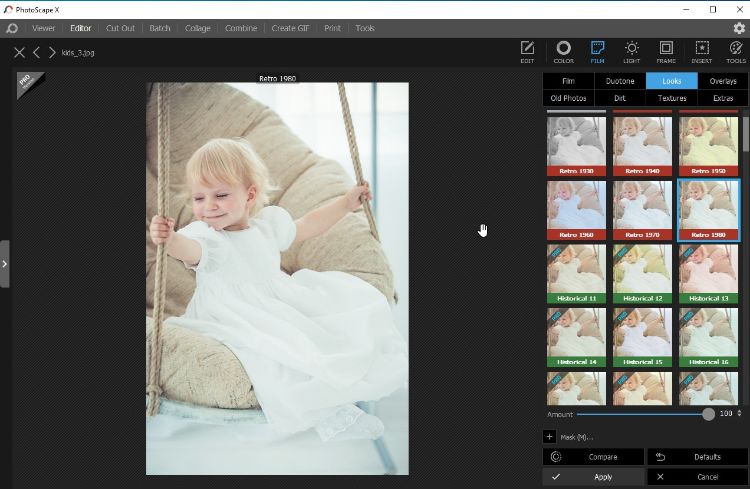Click the Amount slider handle
750x489 pixels.
[x=708, y=413]
